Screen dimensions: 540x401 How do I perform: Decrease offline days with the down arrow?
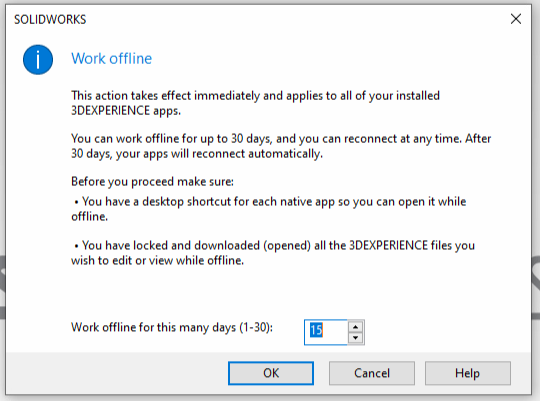coord(355,338)
